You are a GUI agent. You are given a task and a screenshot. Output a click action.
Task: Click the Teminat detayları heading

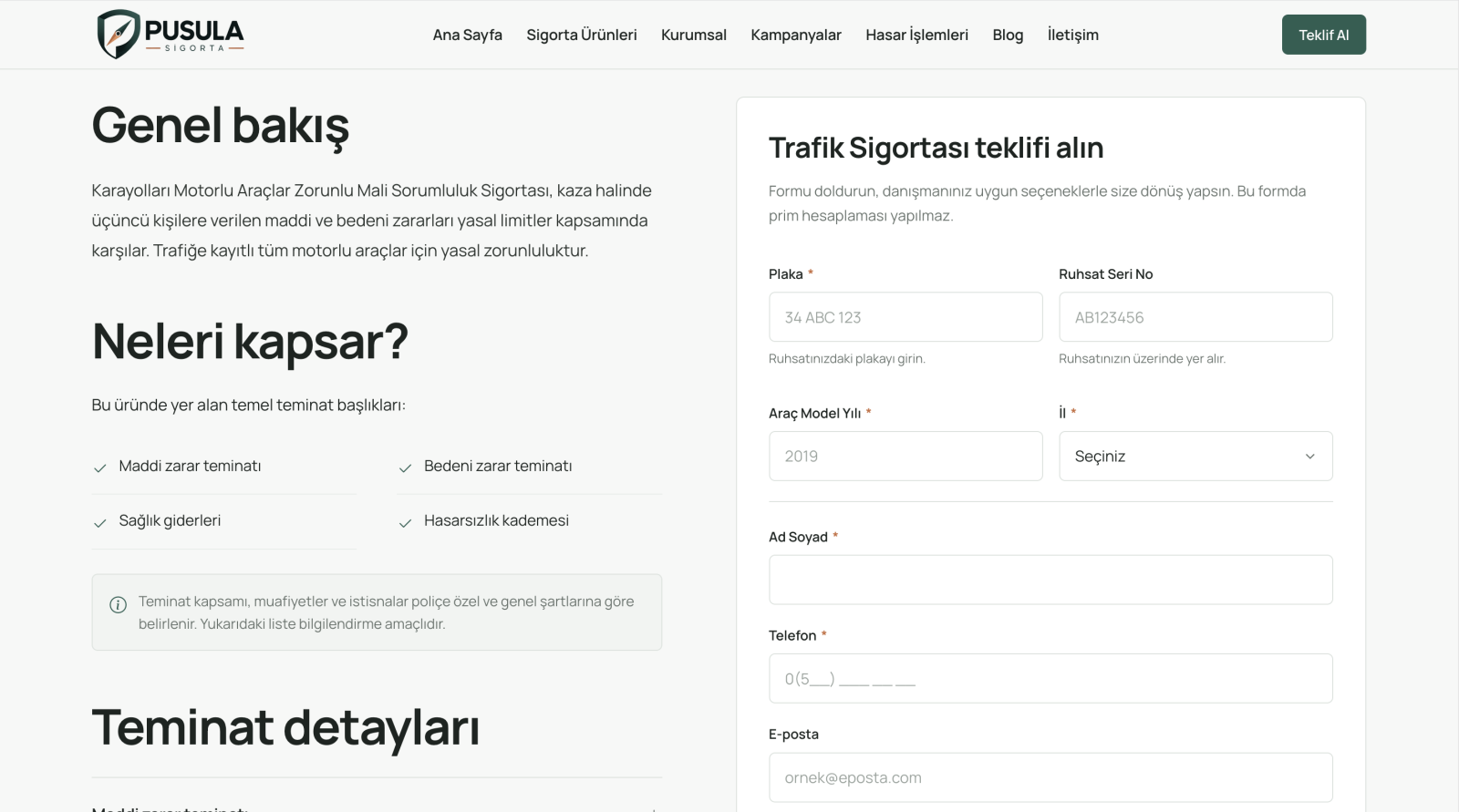click(285, 727)
